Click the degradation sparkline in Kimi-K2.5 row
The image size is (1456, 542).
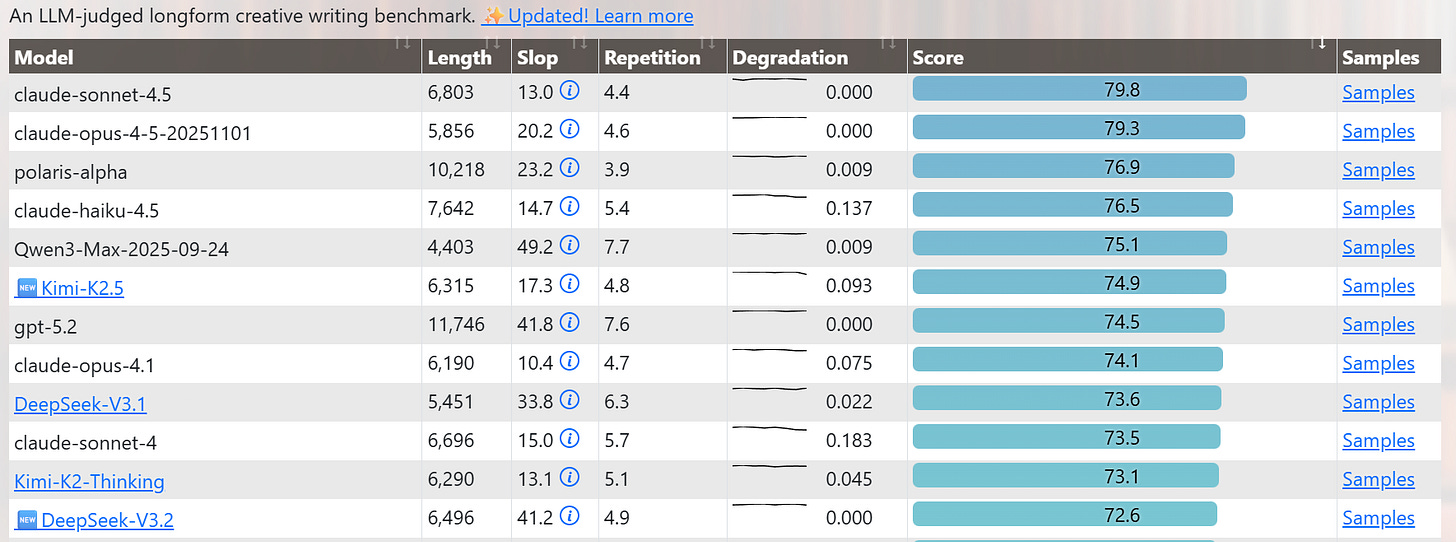coord(769,274)
